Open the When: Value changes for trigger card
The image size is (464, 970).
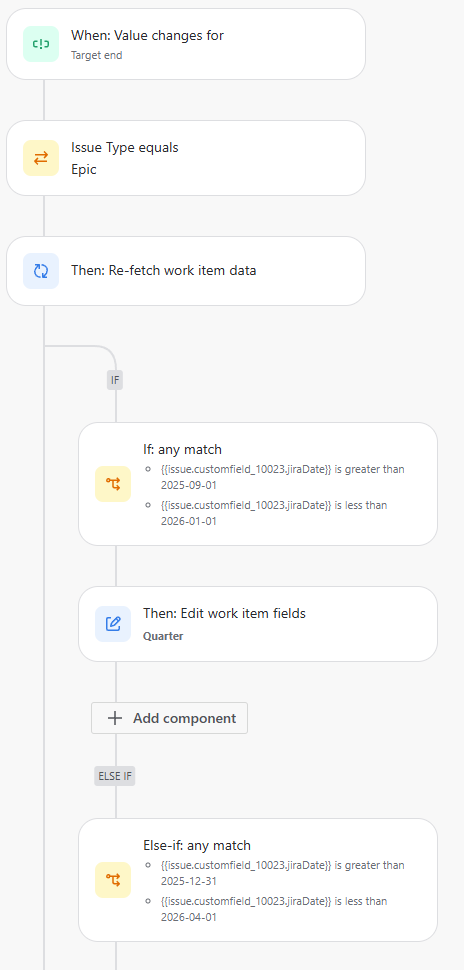click(186, 44)
